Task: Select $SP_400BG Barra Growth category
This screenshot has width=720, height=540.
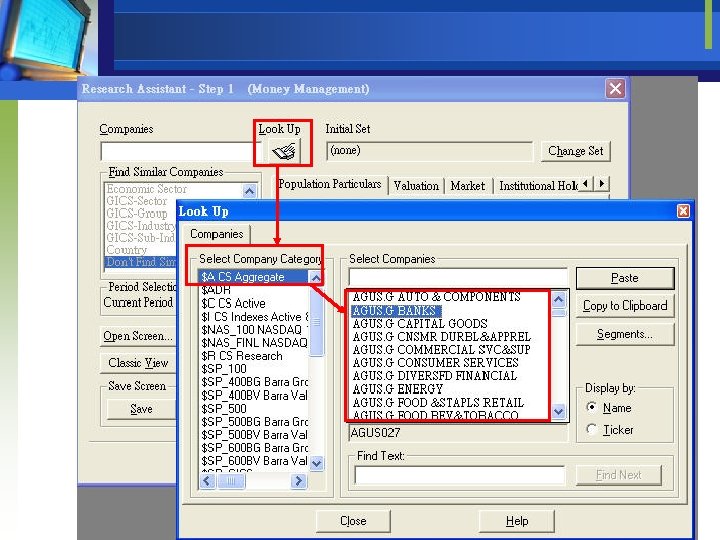Action: point(254,382)
